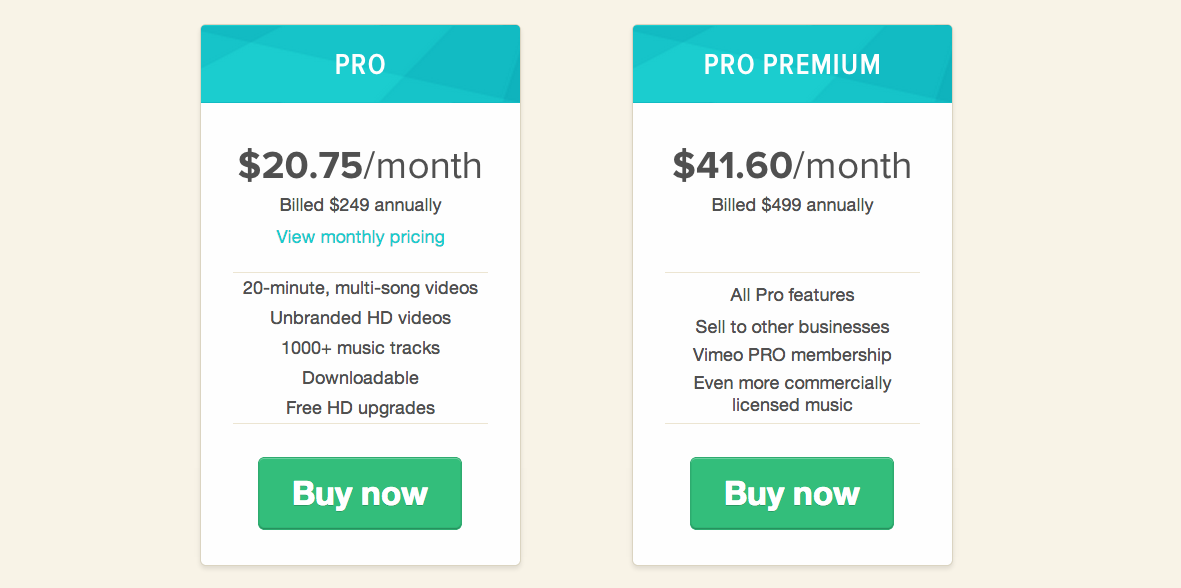Select Even more commercially licensed music text

(792, 394)
